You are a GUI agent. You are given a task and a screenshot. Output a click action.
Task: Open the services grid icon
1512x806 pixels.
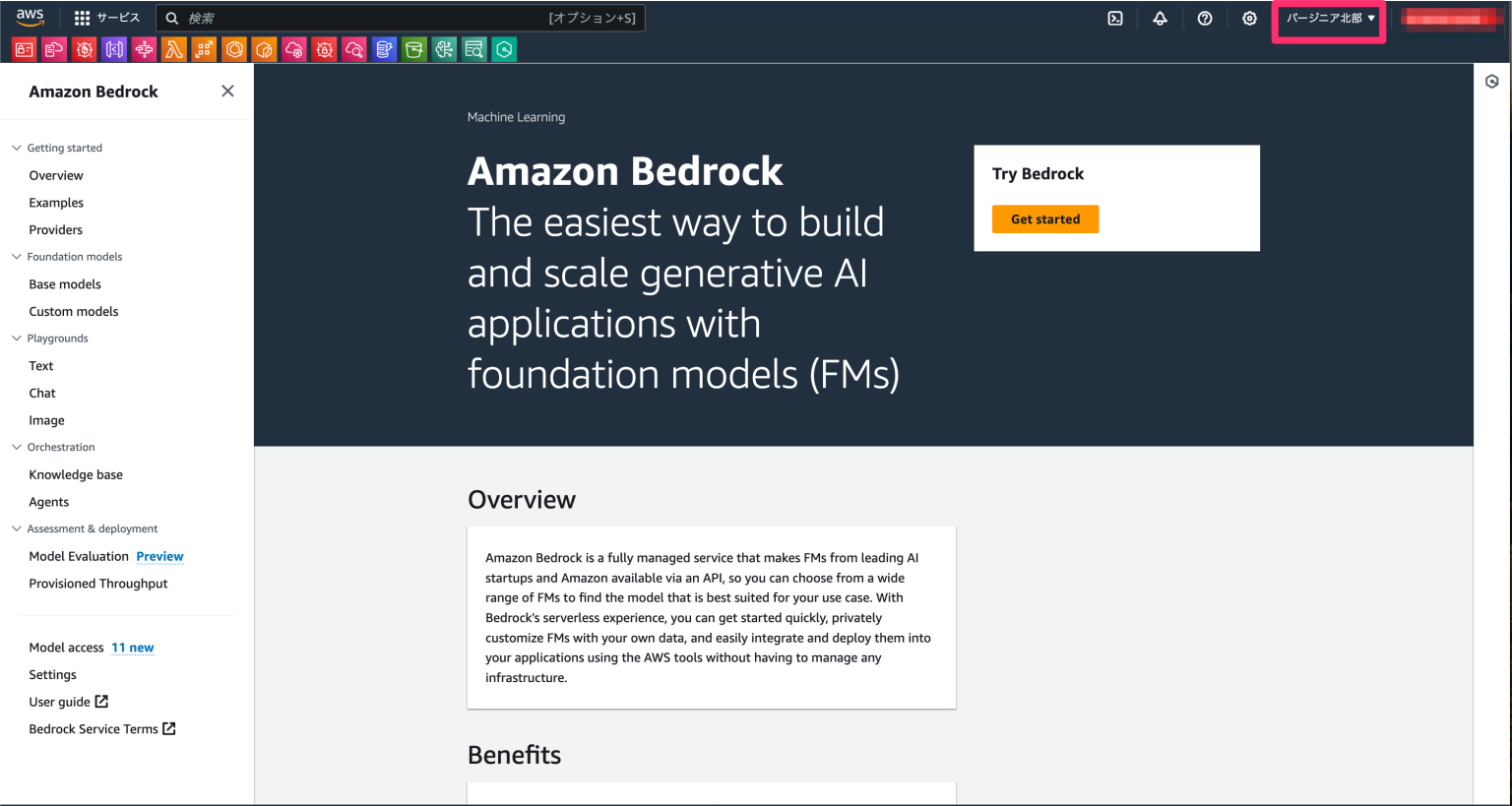[81, 17]
